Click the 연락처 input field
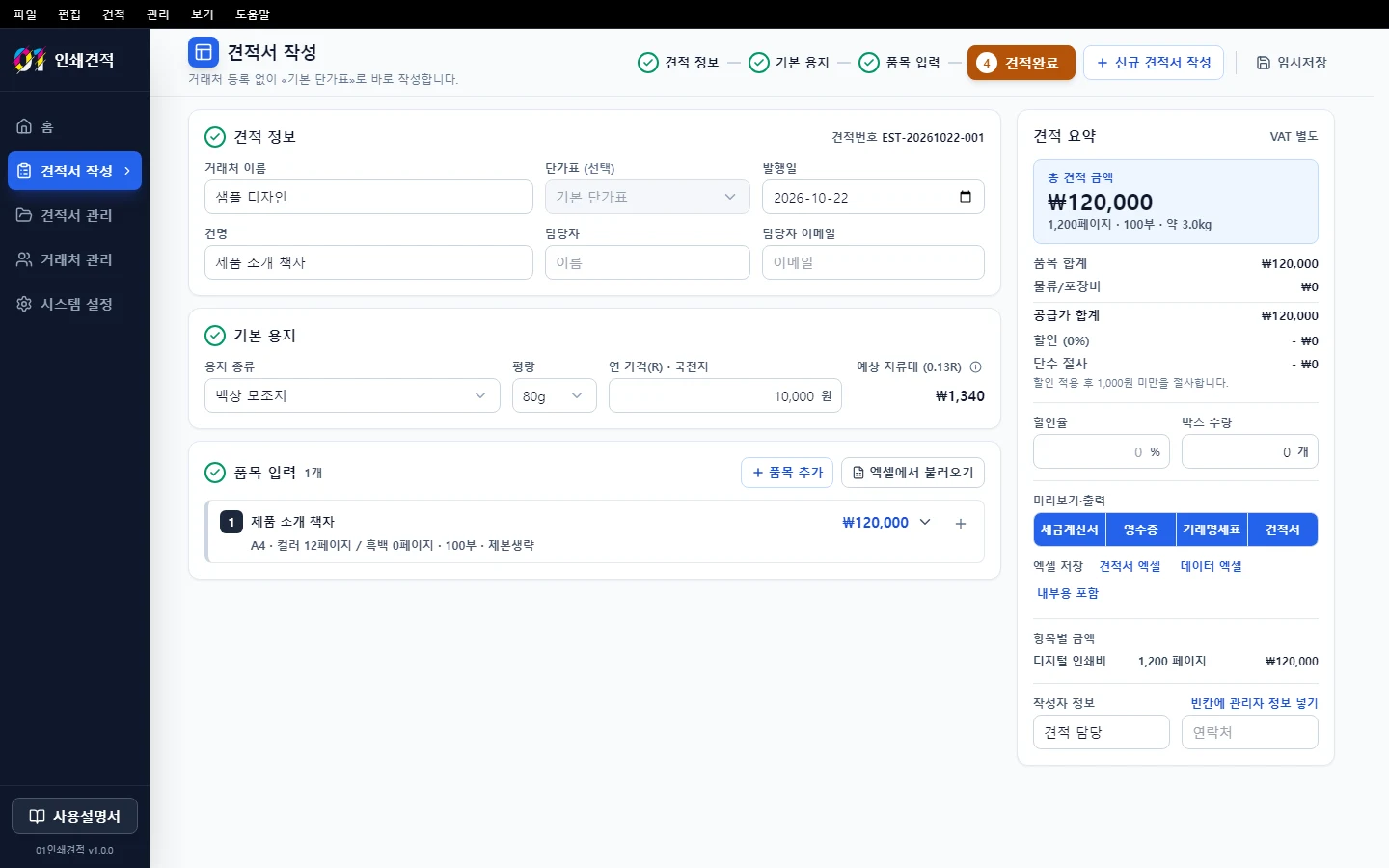Image resolution: width=1389 pixels, height=868 pixels. (1249, 732)
